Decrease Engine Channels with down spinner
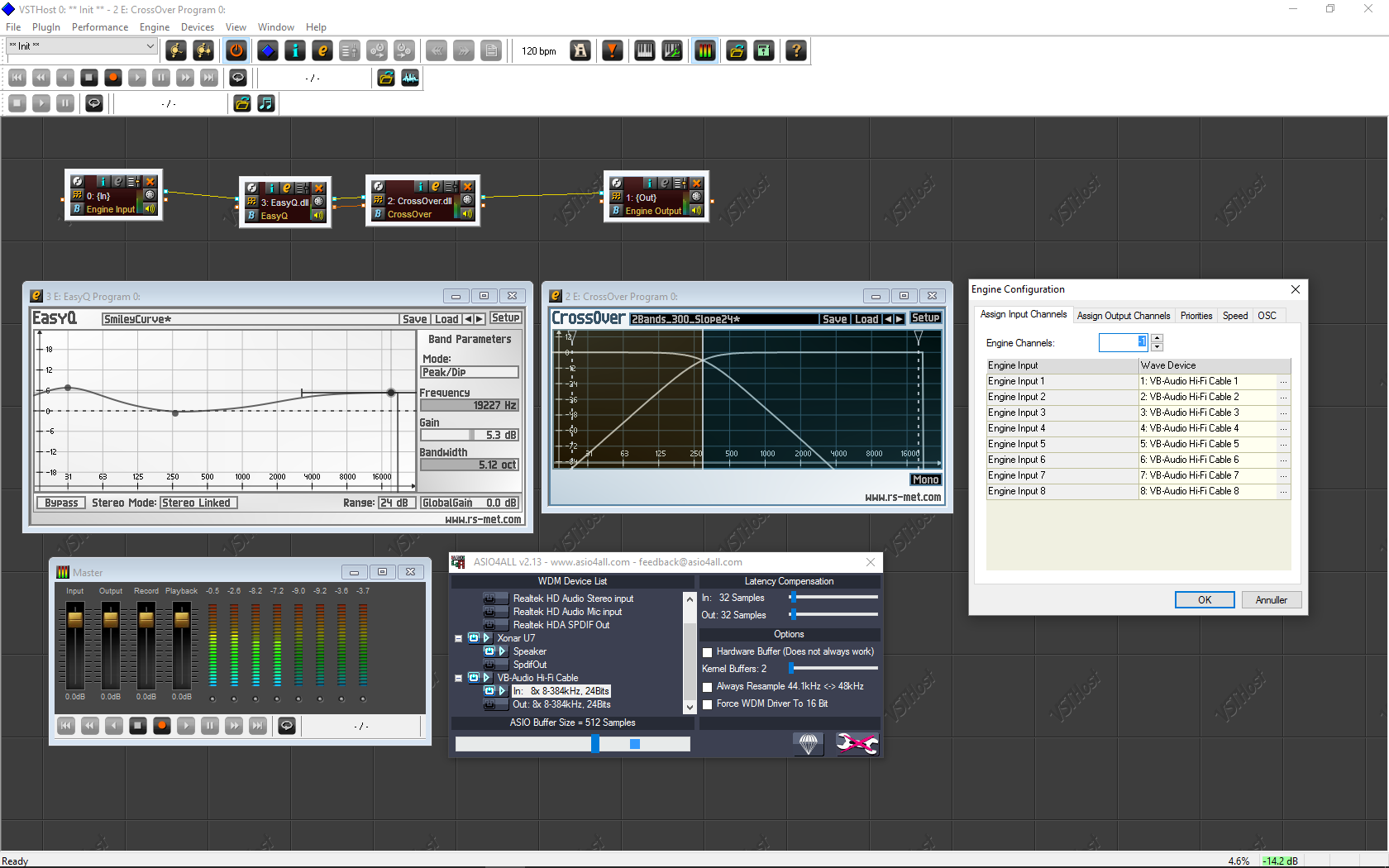 point(1157,347)
